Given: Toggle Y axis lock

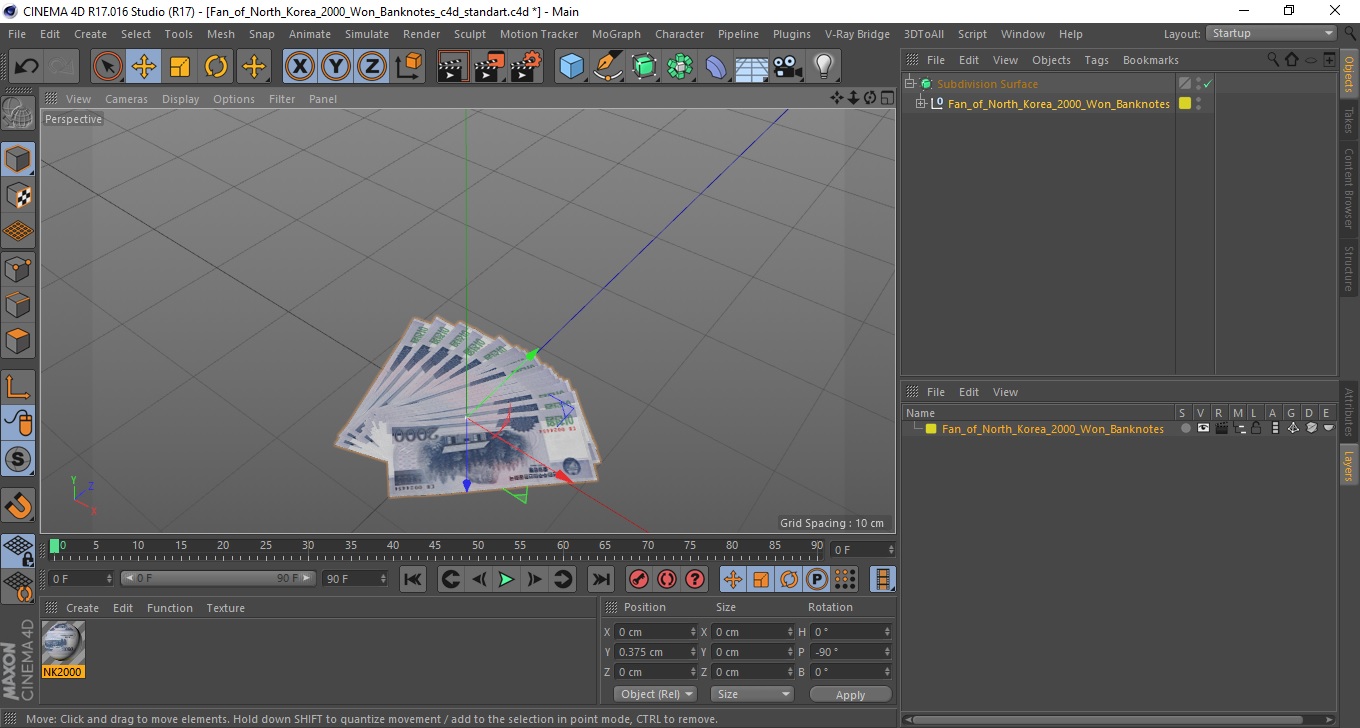Looking at the screenshot, I should pyautogui.click(x=336, y=67).
